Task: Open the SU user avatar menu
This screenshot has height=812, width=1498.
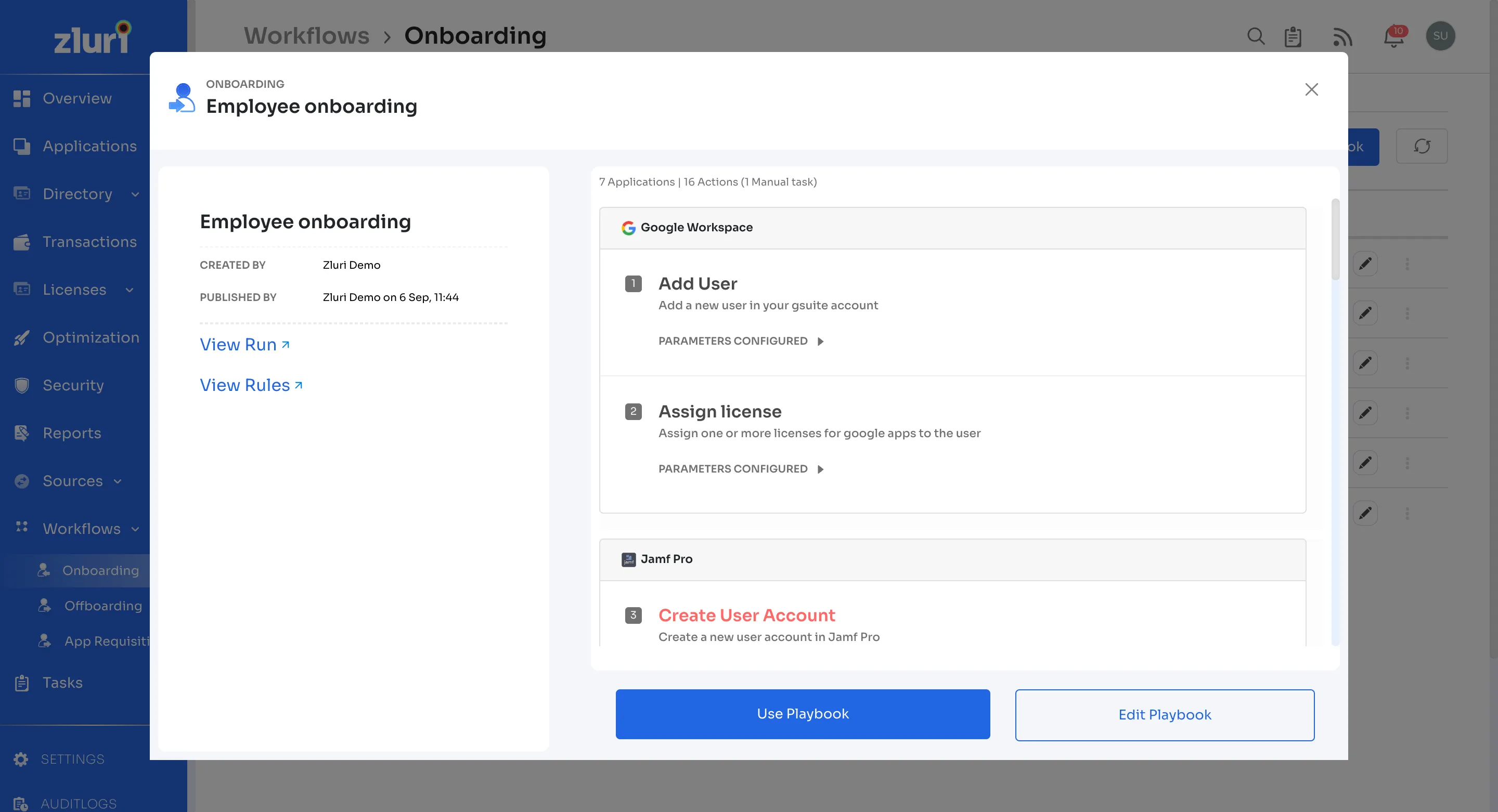Action: pos(1440,36)
